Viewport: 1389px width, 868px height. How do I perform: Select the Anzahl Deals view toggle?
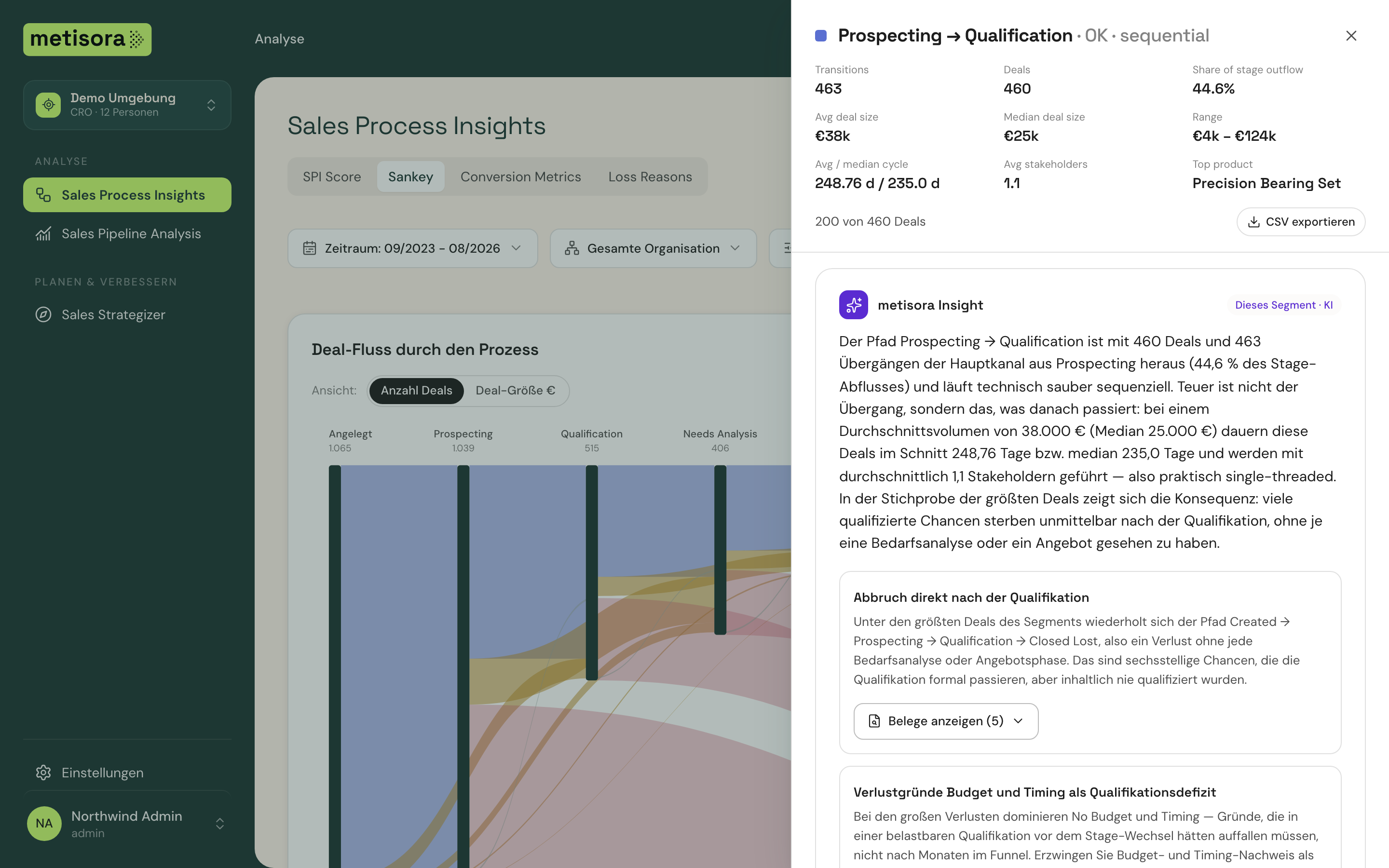coord(416,391)
